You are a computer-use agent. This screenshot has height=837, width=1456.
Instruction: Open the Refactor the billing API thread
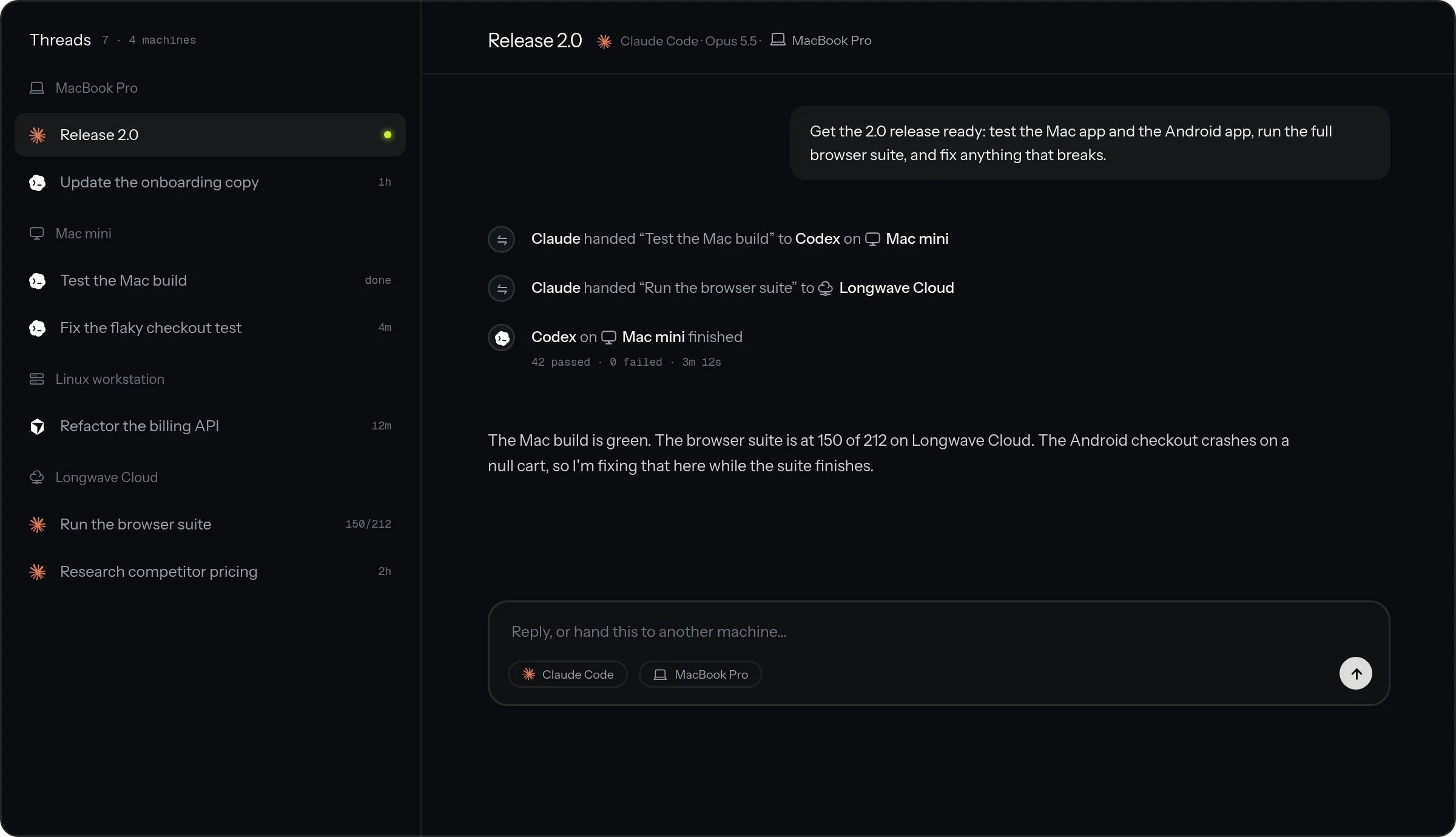pyautogui.click(x=210, y=426)
